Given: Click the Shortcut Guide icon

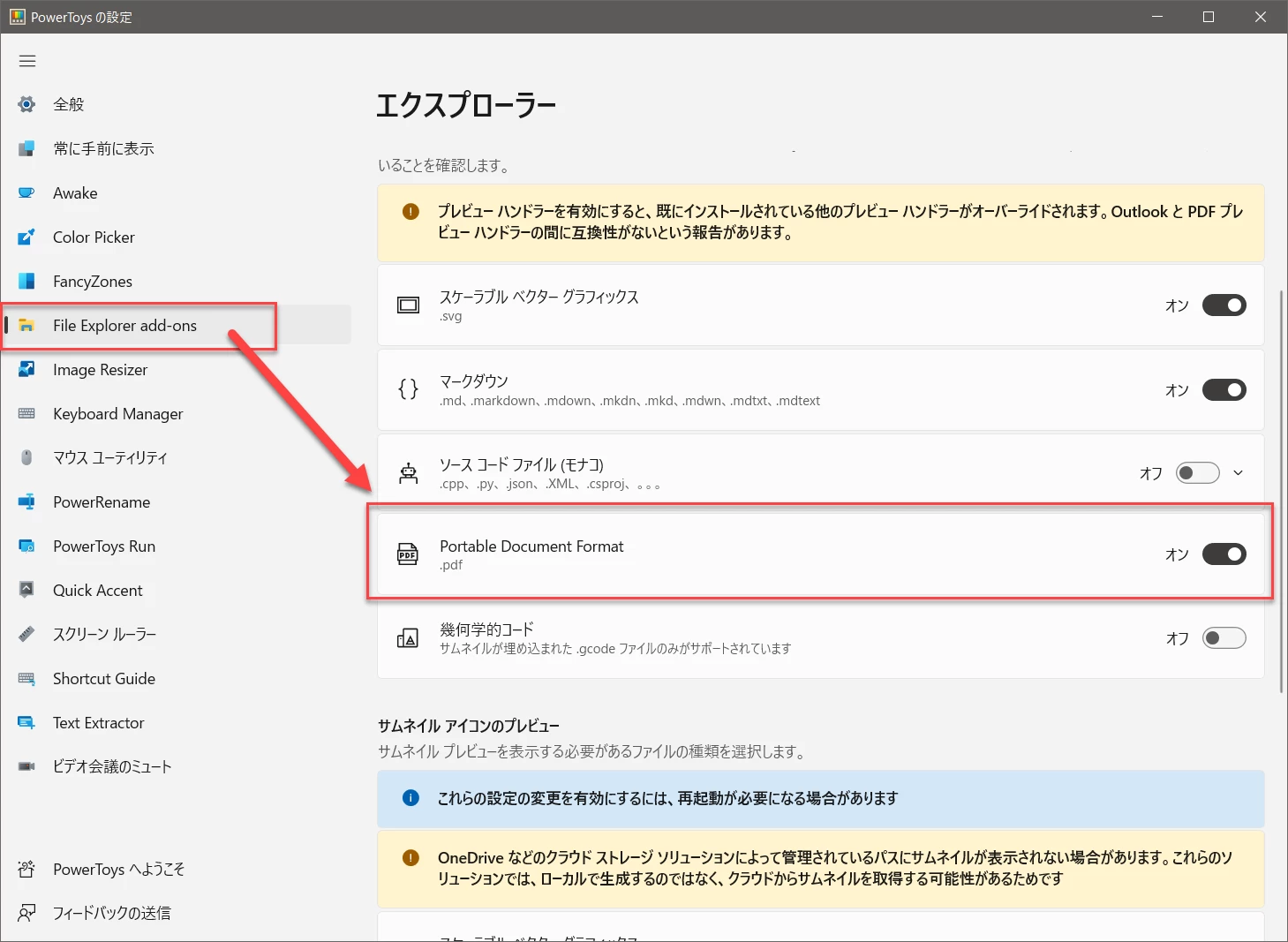Looking at the screenshot, I should pos(26,678).
